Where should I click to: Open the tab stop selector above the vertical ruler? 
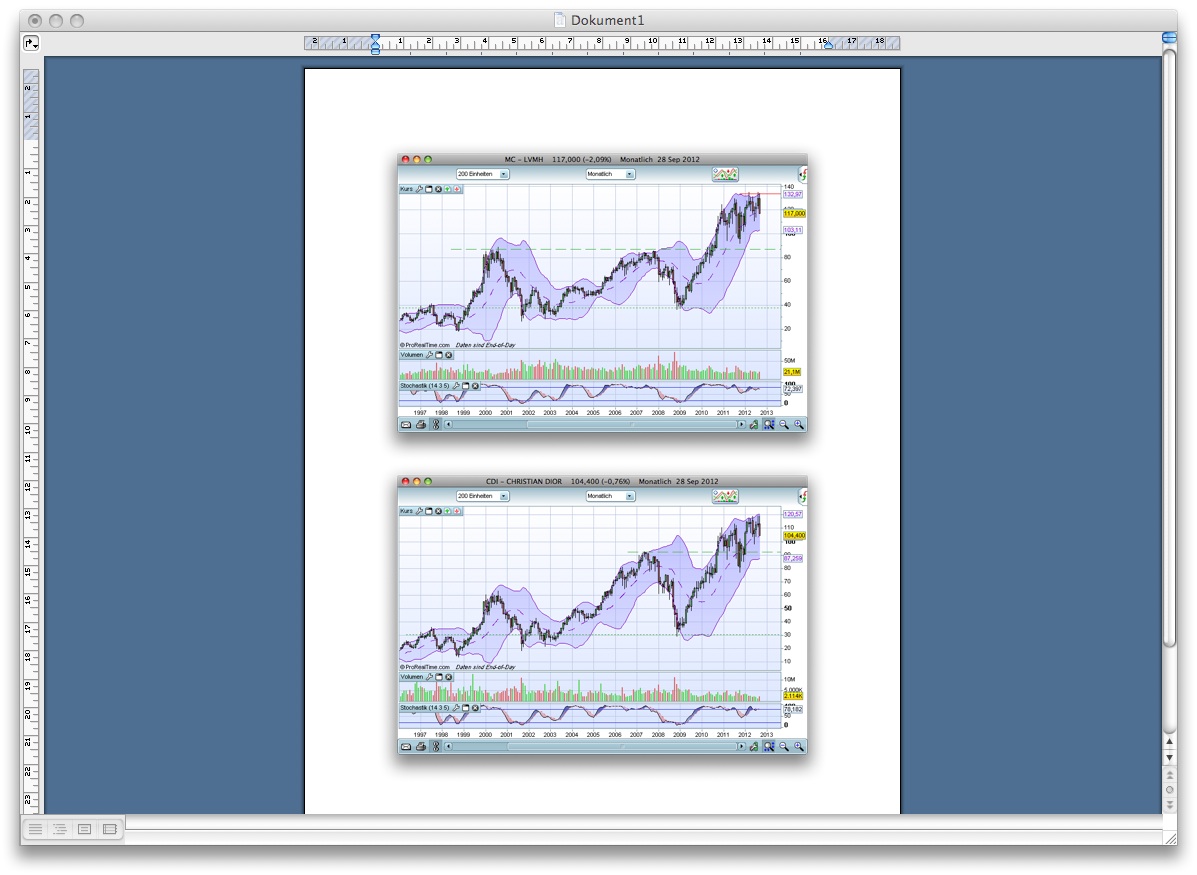tap(31, 44)
